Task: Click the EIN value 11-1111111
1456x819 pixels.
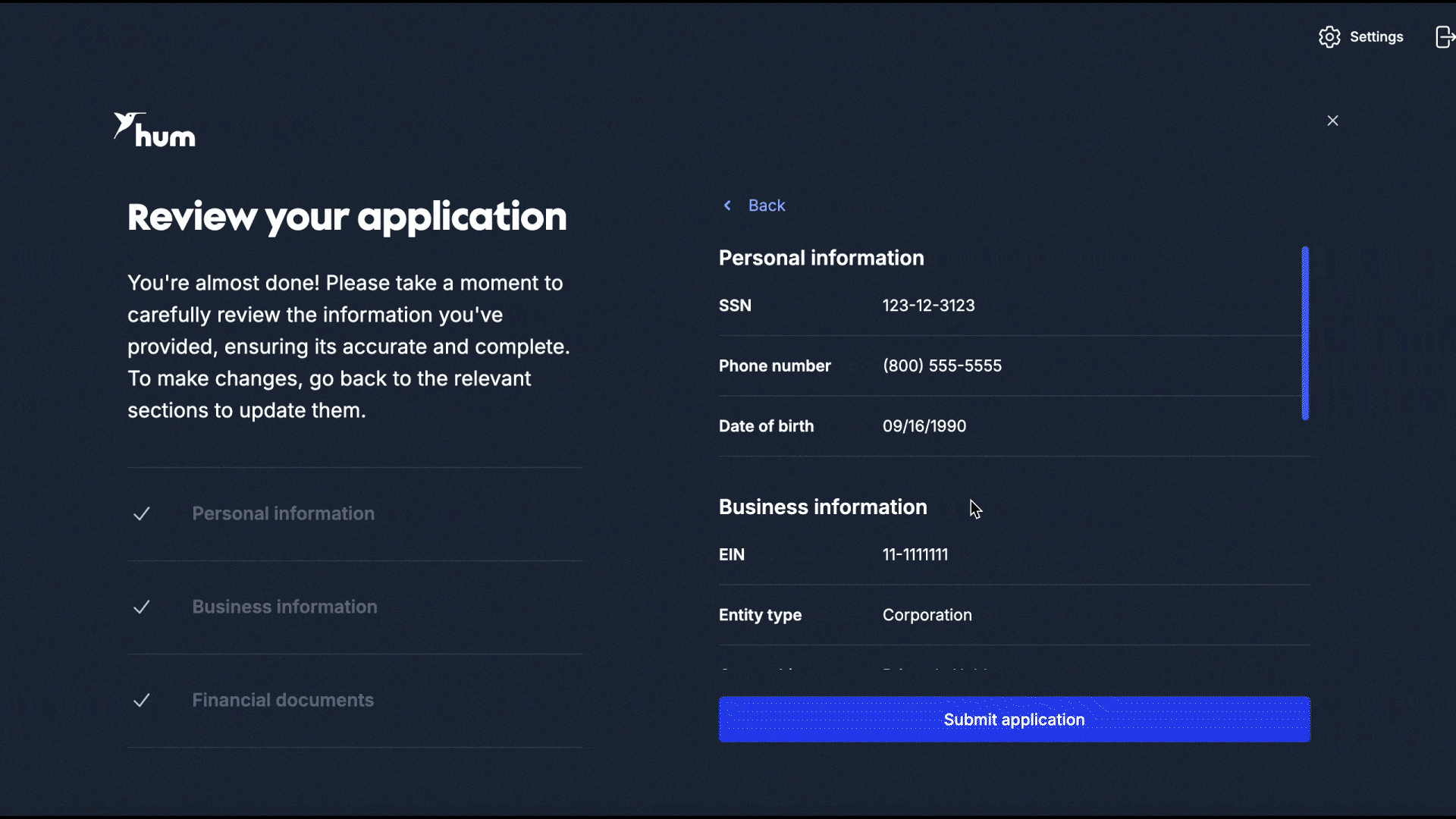Action: tap(915, 555)
